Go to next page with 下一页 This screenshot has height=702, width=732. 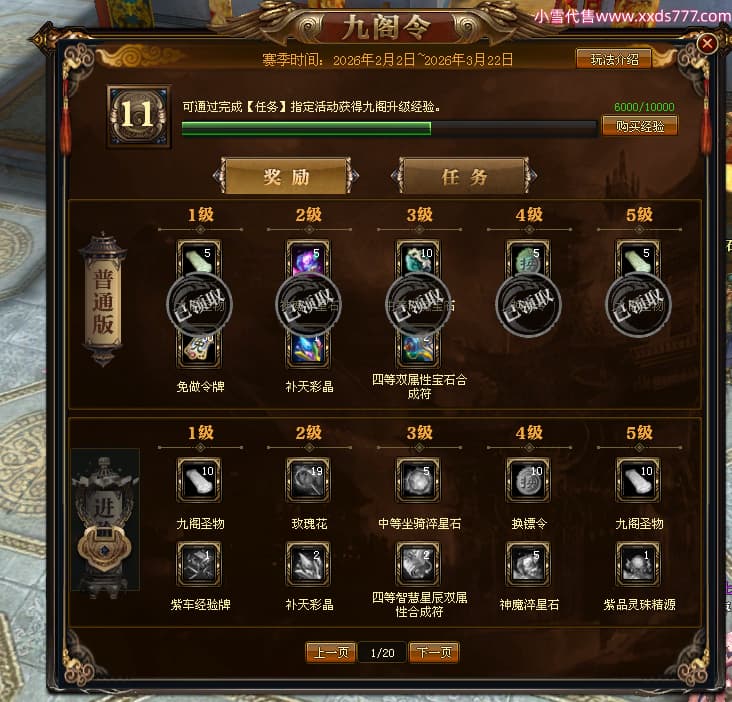coord(434,652)
